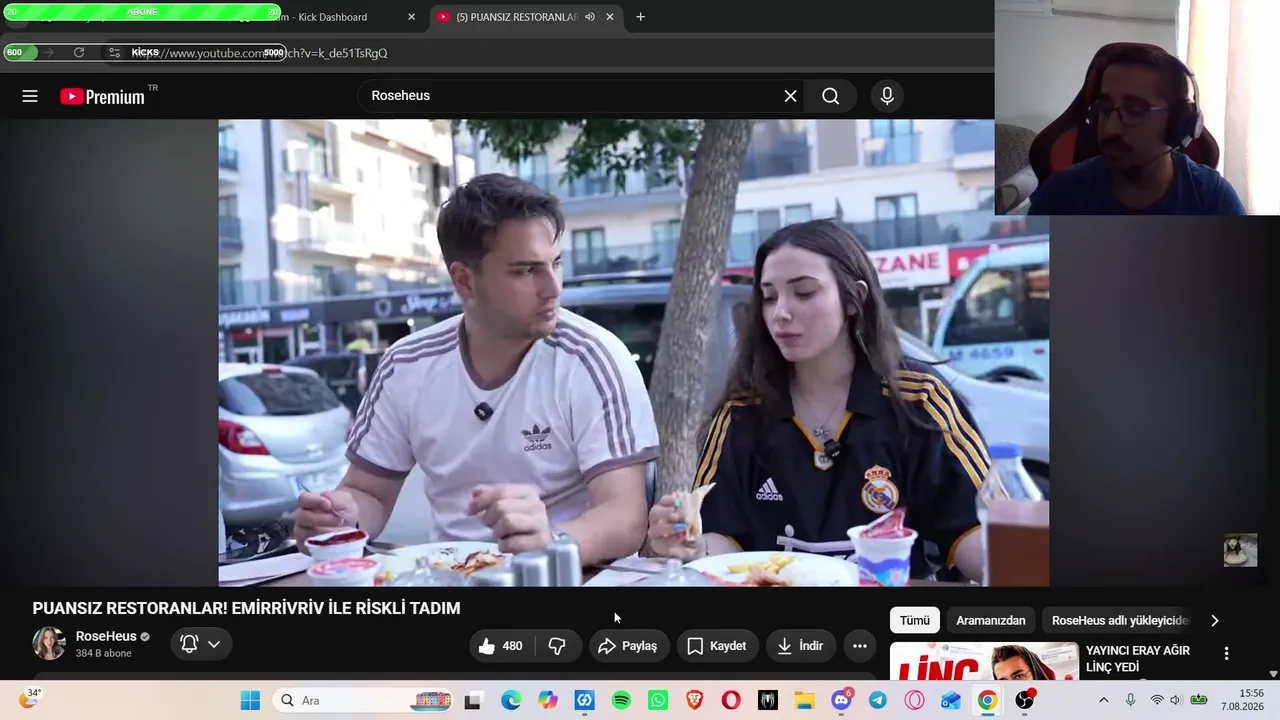Open Copilot from the taskbar
Viewport: 1280px width, 720px height.
[548, 700]
